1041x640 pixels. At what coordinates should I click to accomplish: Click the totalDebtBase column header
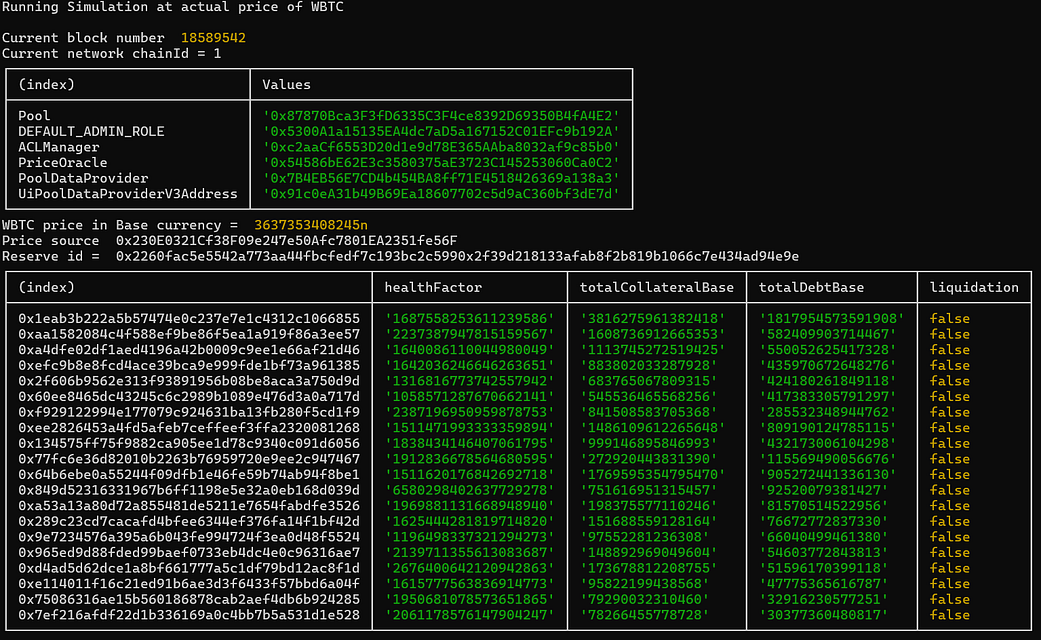(810, 287)
